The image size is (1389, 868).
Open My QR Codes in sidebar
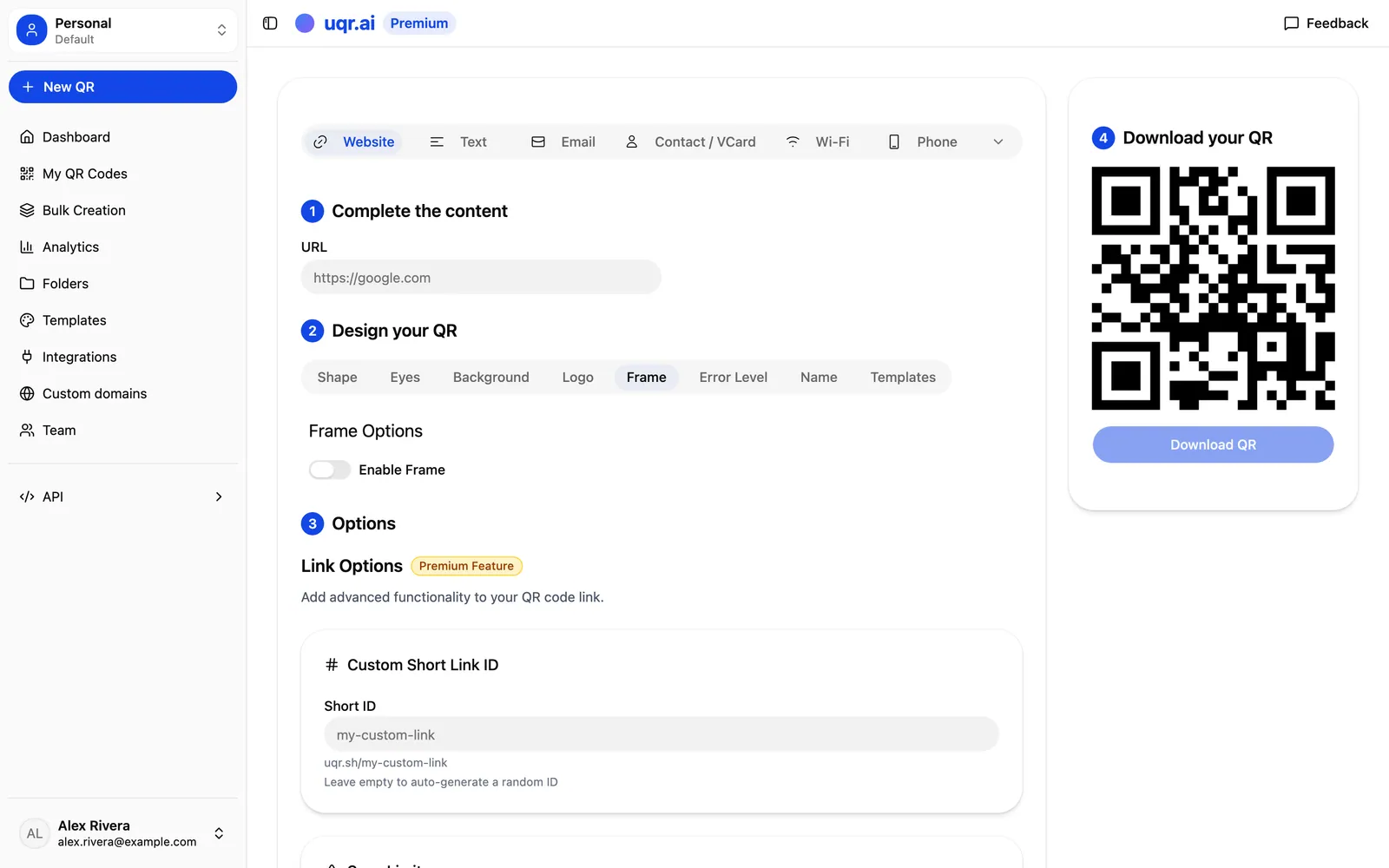[x=123, y=174]
